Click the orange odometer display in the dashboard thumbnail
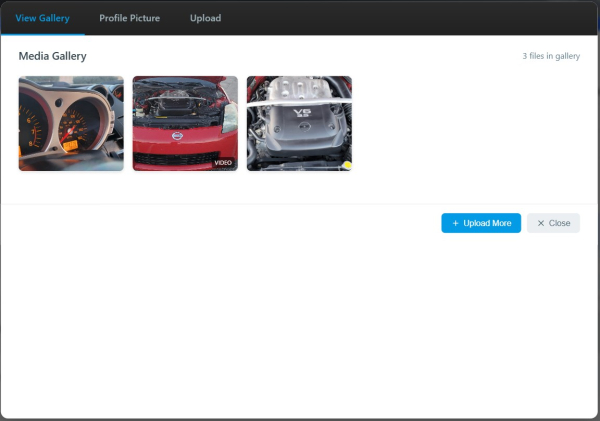Viewport: 600px width, 421px height. coord(70,145)
